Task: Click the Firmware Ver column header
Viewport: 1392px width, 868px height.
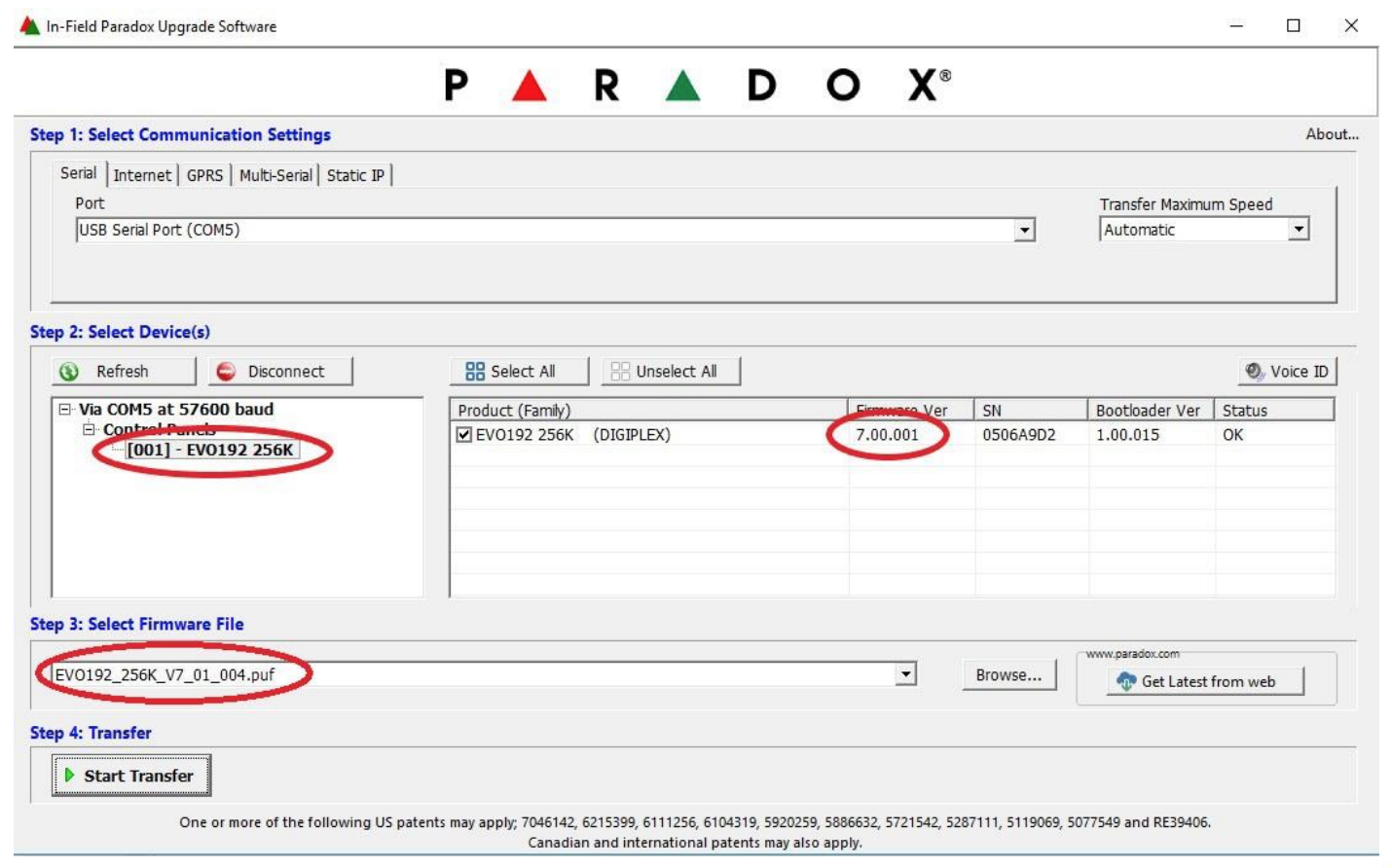Action: (911, 410)
